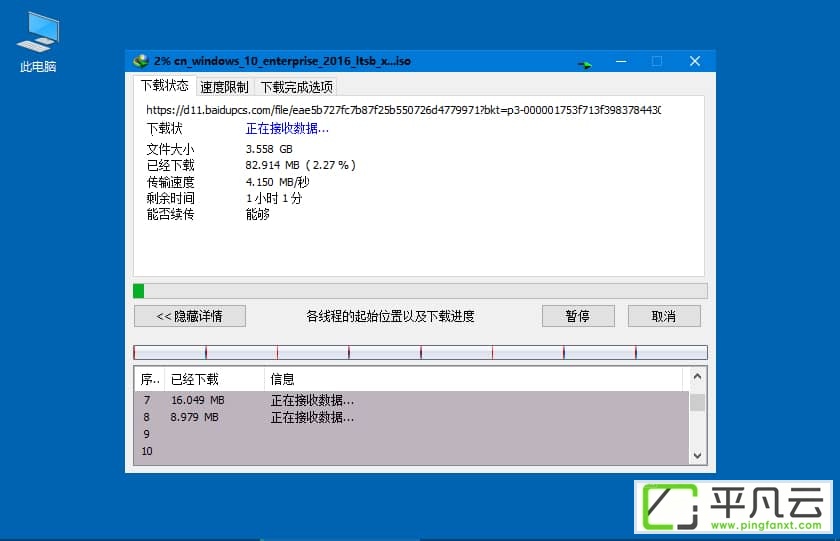This screenshot has height=541, width=840.
Task: Click the IDM globe icon in title bar
Action: tap(141, 61)
